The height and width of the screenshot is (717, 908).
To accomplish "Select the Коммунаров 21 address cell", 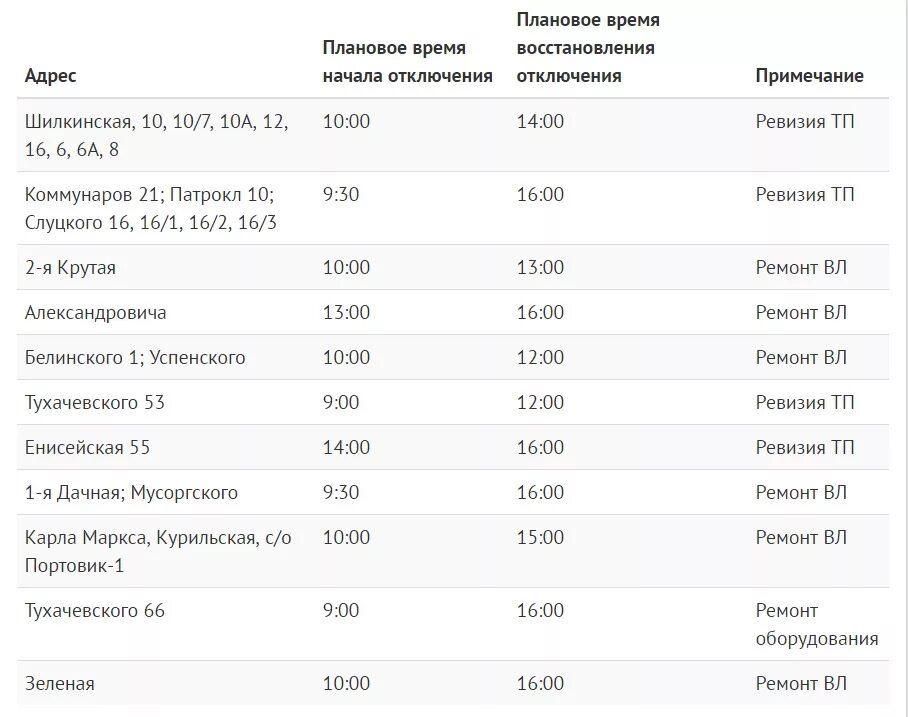I will click(151, 208).
